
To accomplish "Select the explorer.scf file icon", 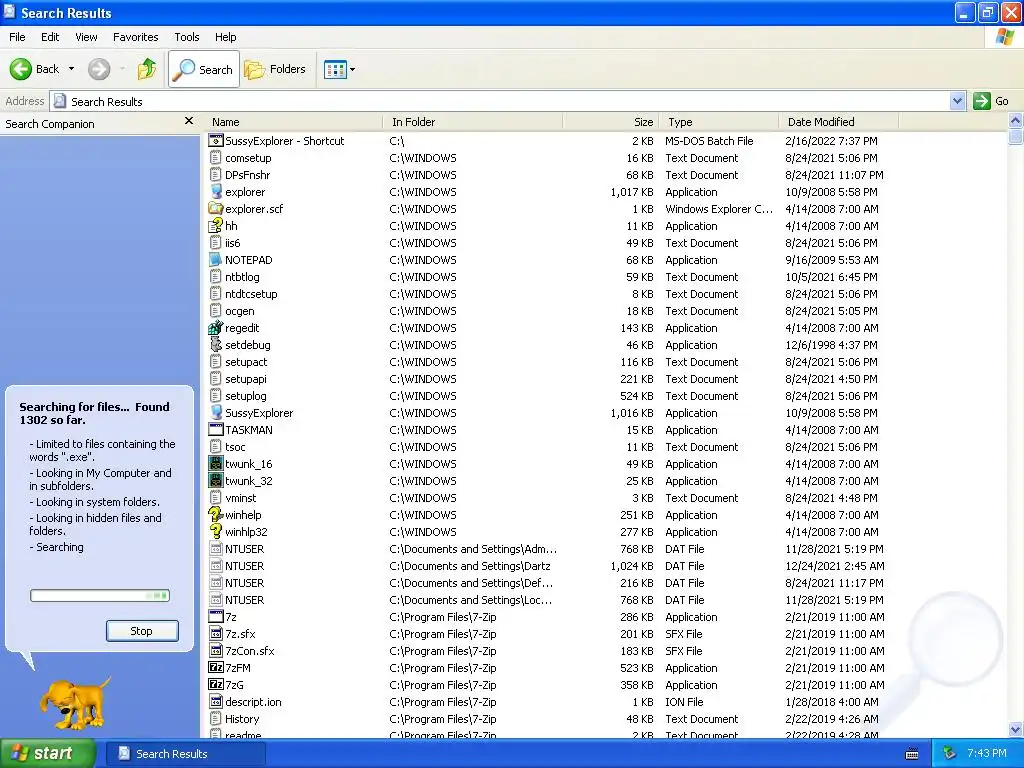I will coord(216,208).
